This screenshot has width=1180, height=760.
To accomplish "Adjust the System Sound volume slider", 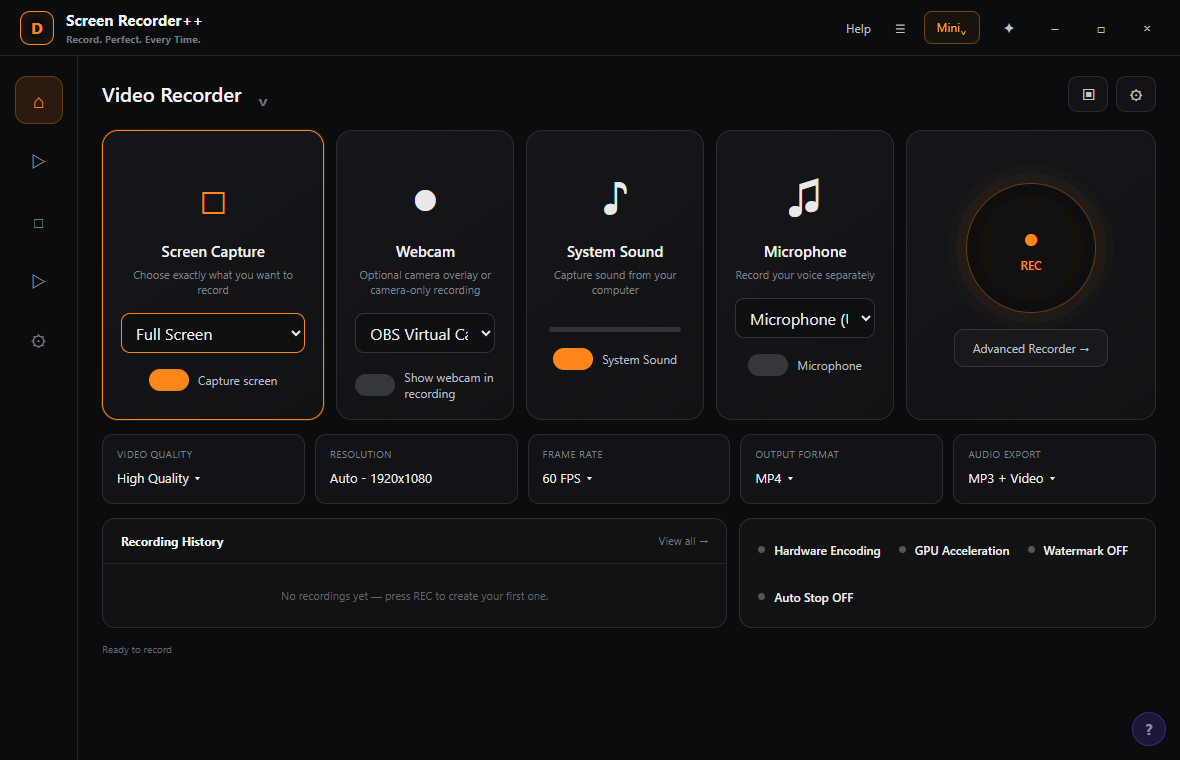I will [615, 329].
